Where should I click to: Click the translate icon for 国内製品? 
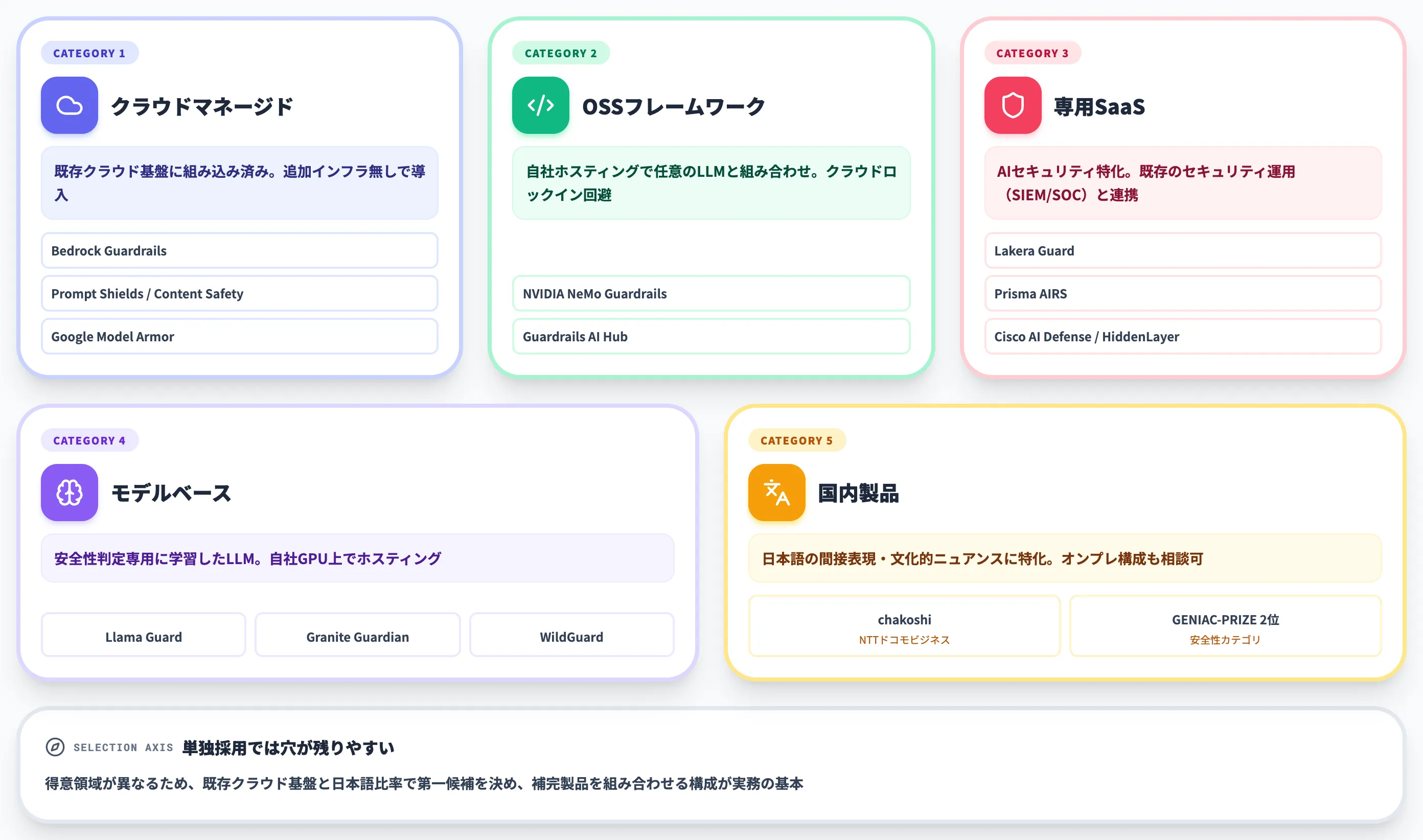(776, 493)
